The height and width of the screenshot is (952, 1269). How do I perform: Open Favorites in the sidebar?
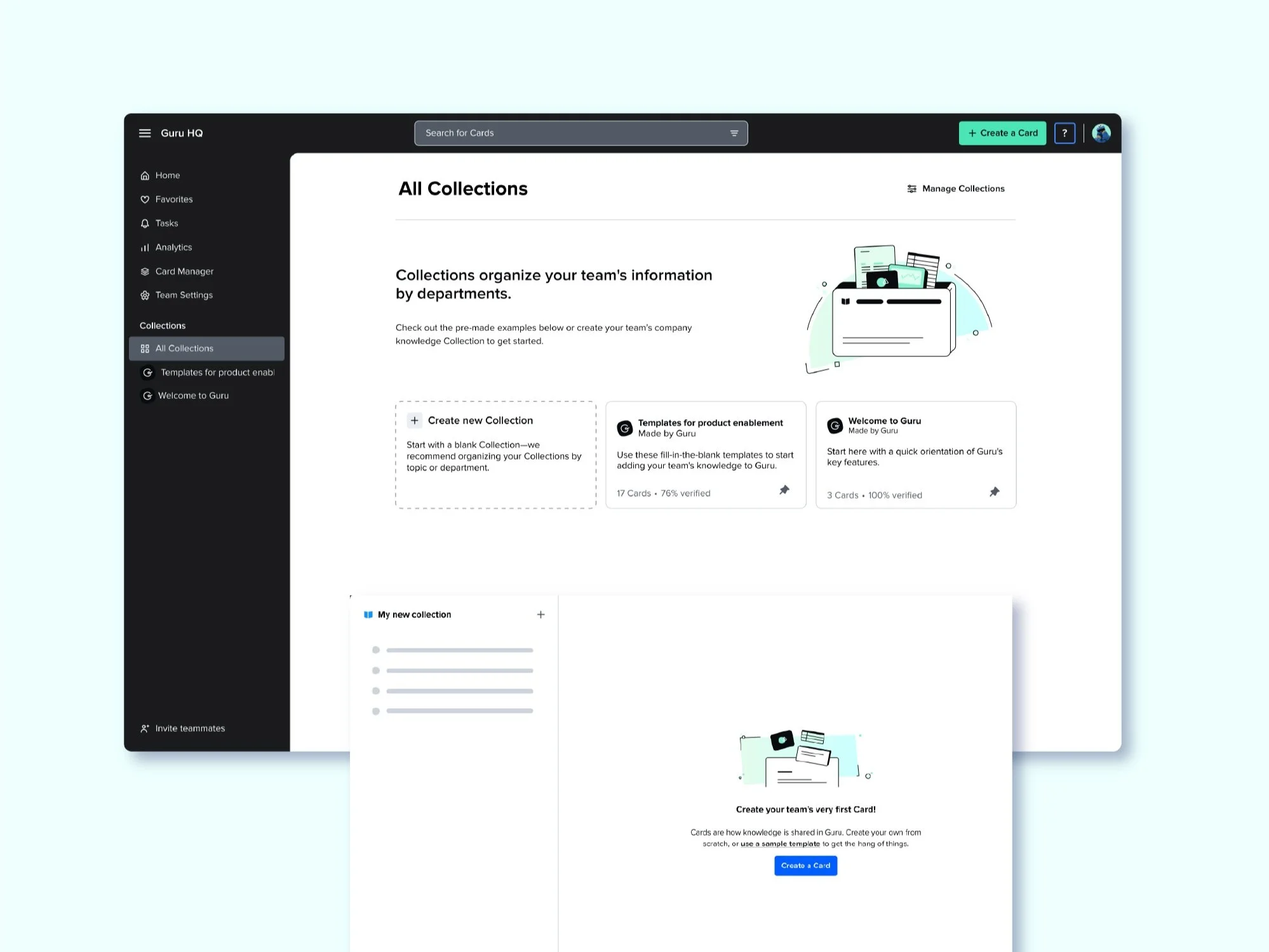[x=173, y=199]
